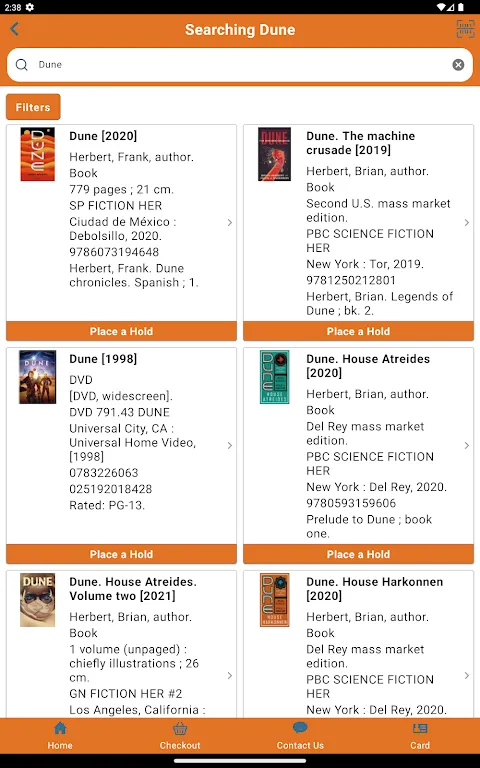Place a Hold on Dune [1998] DVD
The height and width of the screenshot is (768, 480).
click(121, 554)
